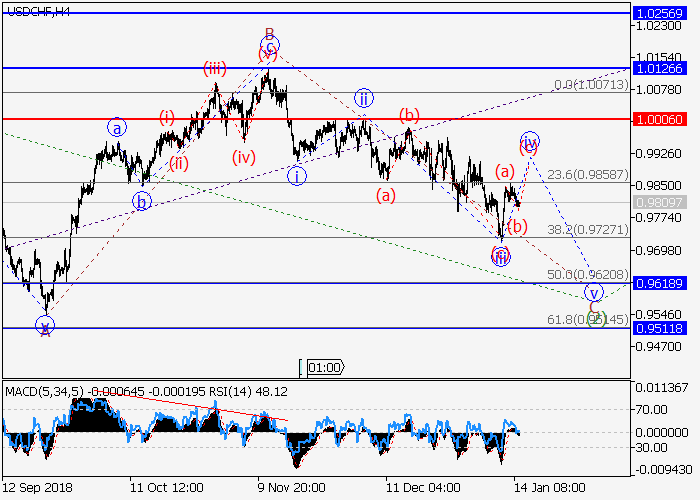Click the blue circled 'ii' wave marker

[x=364, y=98]
